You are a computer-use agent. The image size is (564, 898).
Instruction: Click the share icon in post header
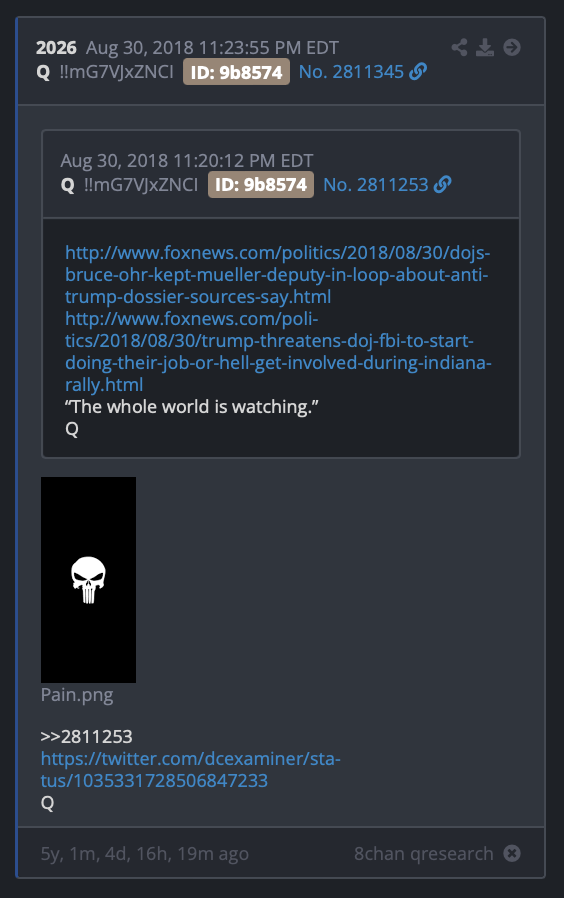[459, 47]
